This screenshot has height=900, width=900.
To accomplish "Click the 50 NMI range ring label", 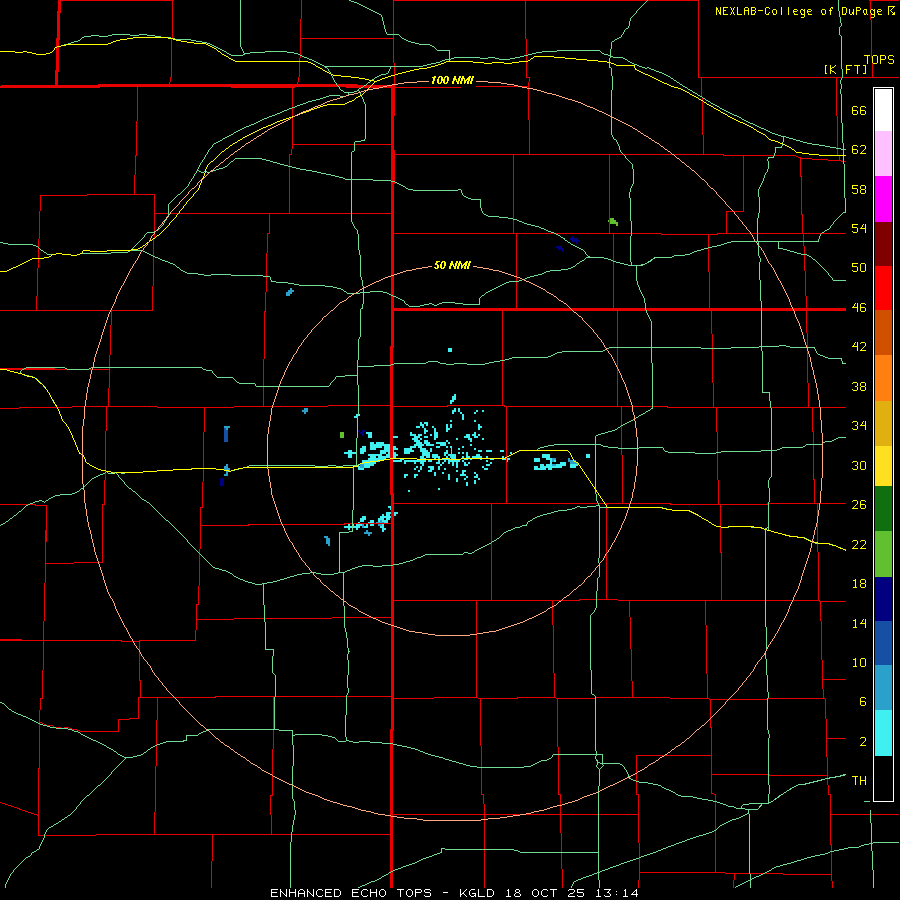I will pos(452,265).
